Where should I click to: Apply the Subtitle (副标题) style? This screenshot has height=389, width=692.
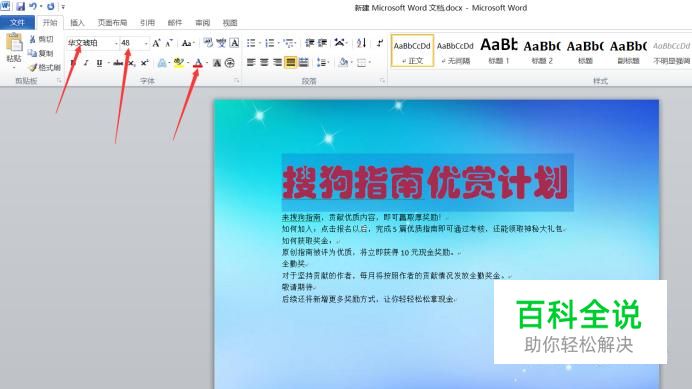tap(628, 51)
